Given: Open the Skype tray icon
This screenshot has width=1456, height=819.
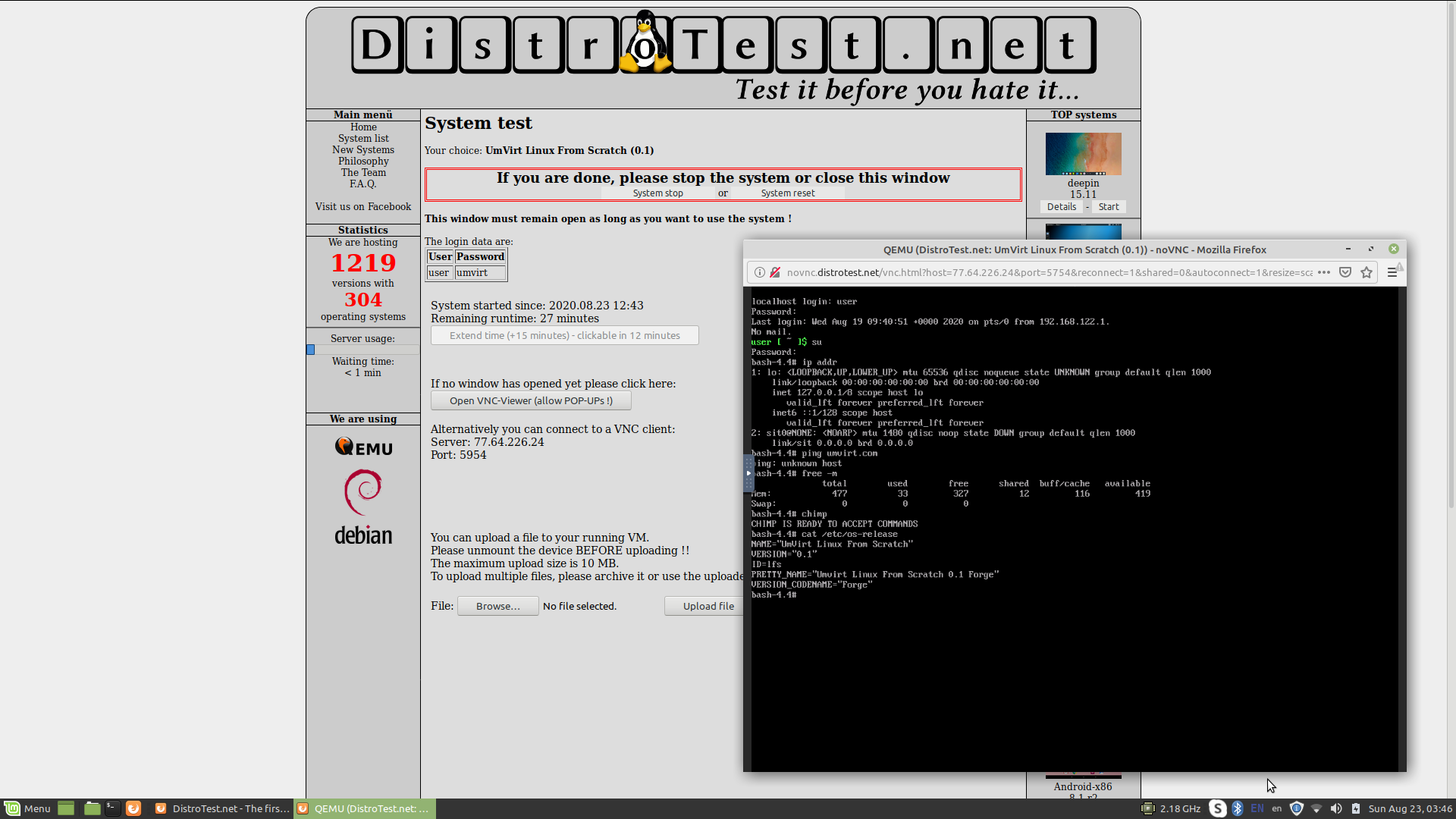Looking at the screenshot, I should tap(1217, 808).
